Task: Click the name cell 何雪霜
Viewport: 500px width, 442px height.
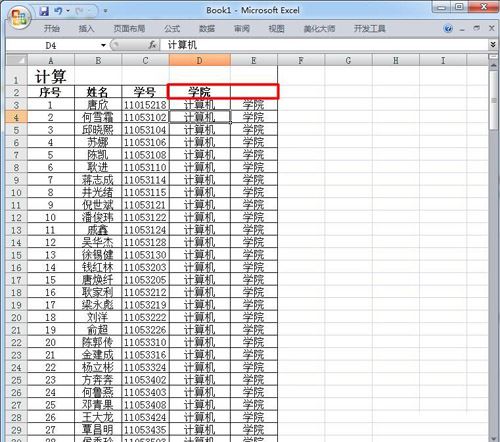Action: coord(98,117)
